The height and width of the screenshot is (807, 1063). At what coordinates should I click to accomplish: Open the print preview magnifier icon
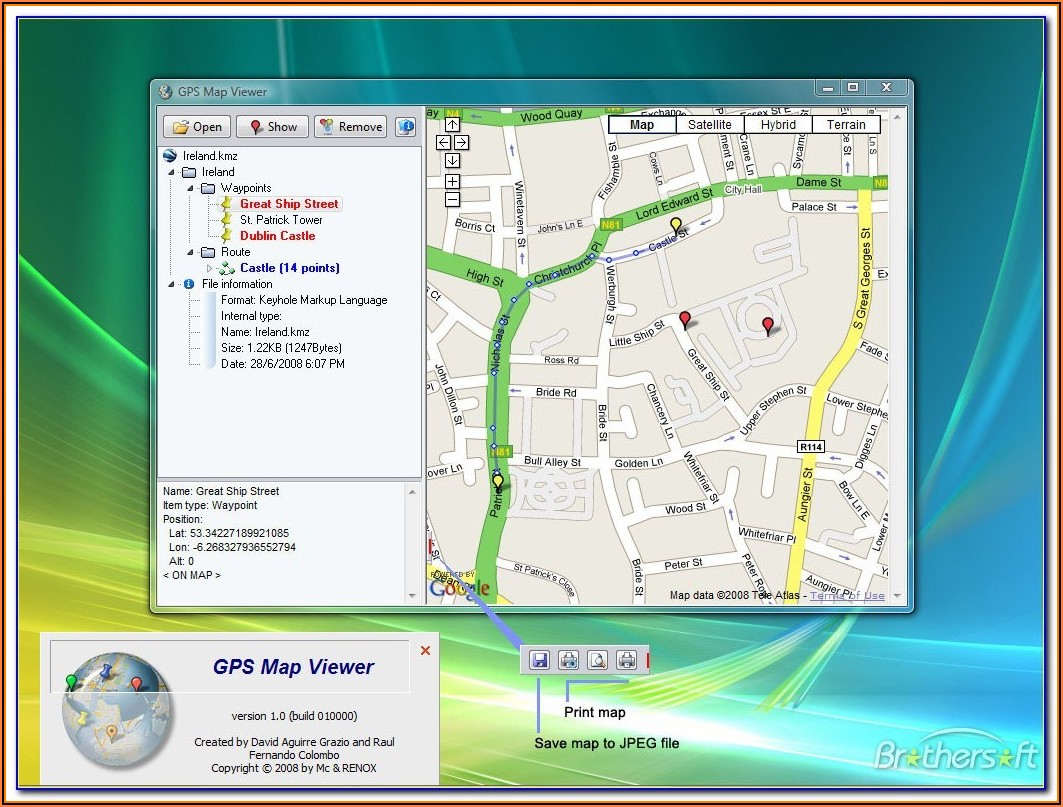(597, 659)
